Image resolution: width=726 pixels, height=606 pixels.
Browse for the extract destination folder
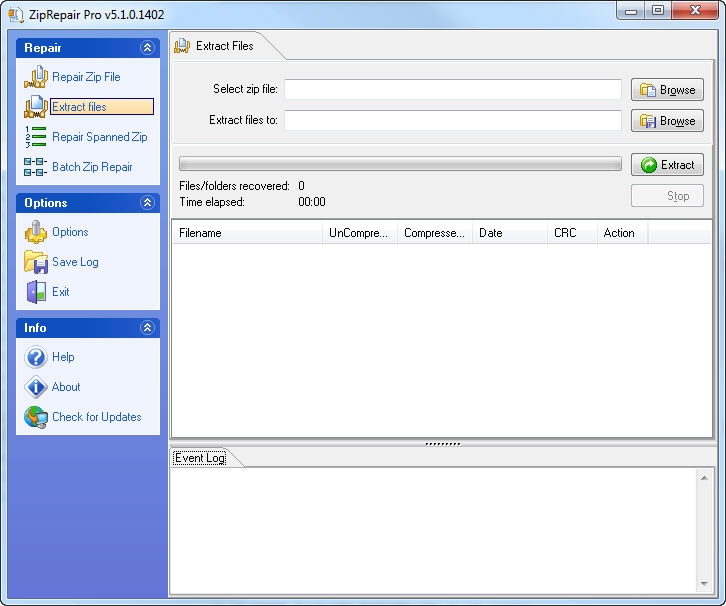pyautogui.click(x=667, y=121)
